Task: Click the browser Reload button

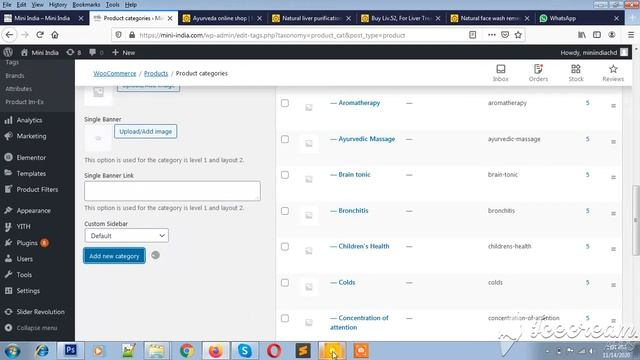Action: pos(40,35)
